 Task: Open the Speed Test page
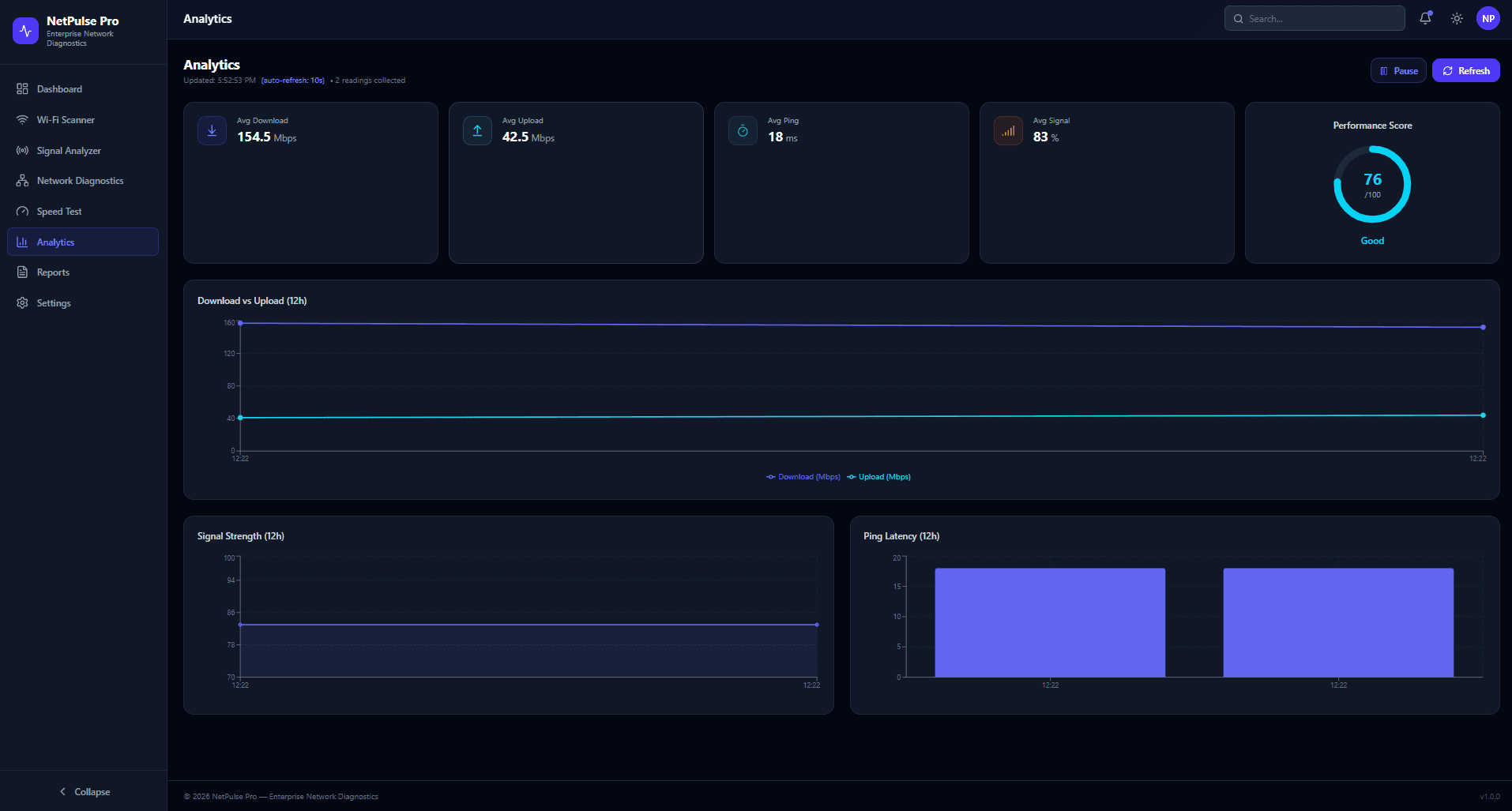click(83, 212)
